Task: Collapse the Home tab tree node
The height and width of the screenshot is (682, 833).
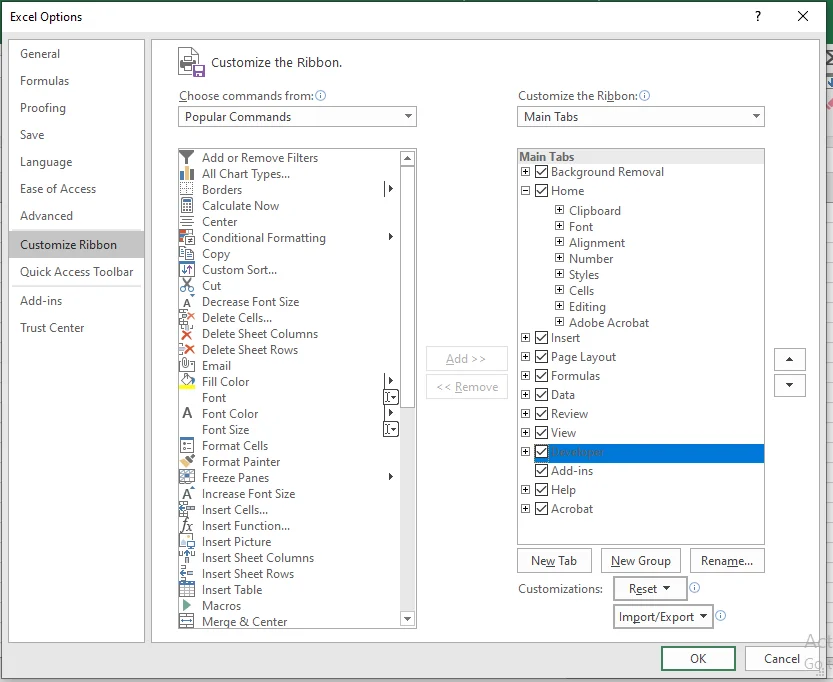Action: (x=525, y=190)
